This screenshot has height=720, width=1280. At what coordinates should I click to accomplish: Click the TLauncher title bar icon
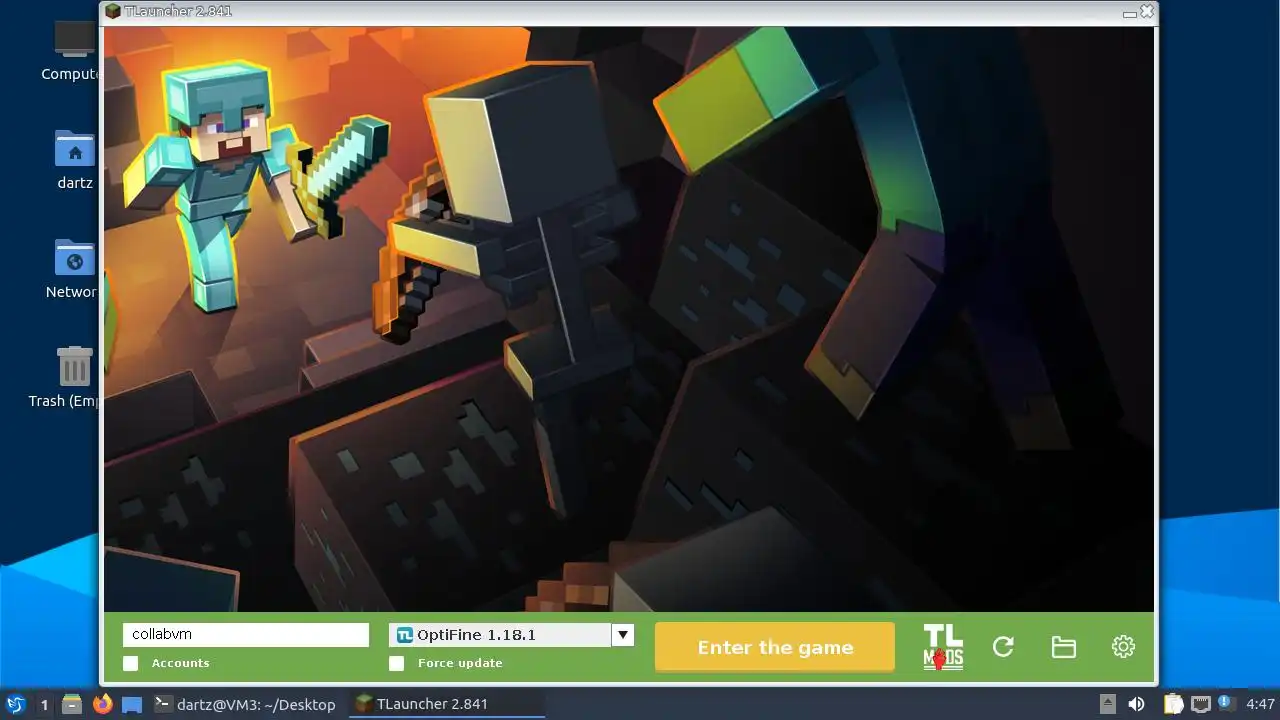pos(113,11)
